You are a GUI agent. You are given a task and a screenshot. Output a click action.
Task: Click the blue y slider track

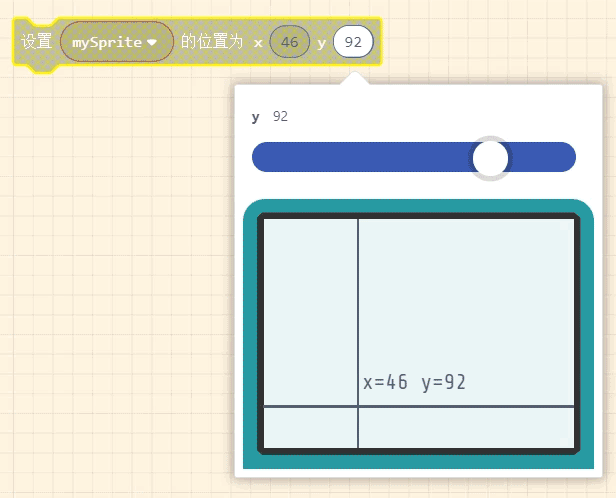point(414,157)
